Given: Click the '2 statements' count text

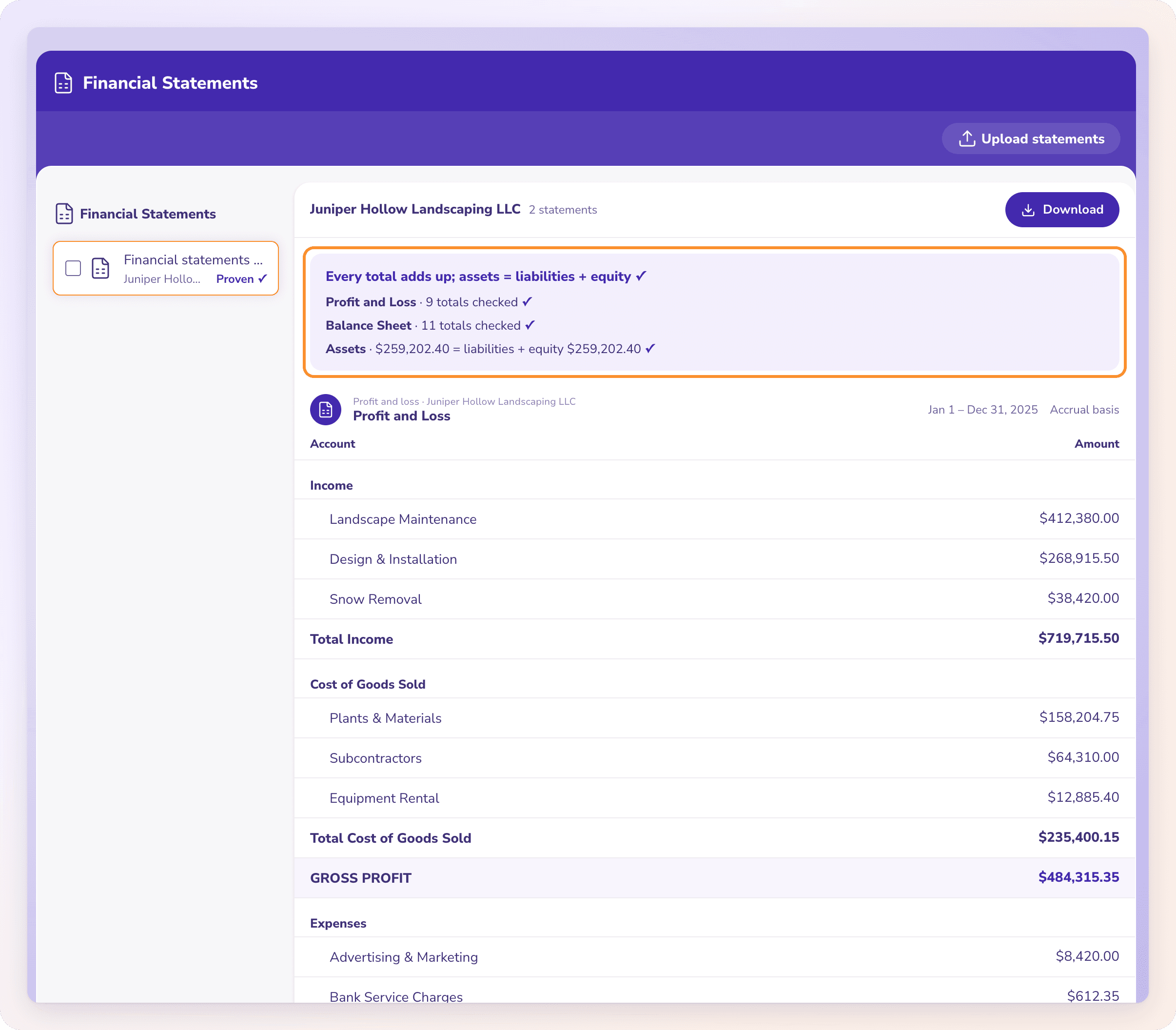Looking at the screenshot, I should pyautogui.click(x=563, y=210).
